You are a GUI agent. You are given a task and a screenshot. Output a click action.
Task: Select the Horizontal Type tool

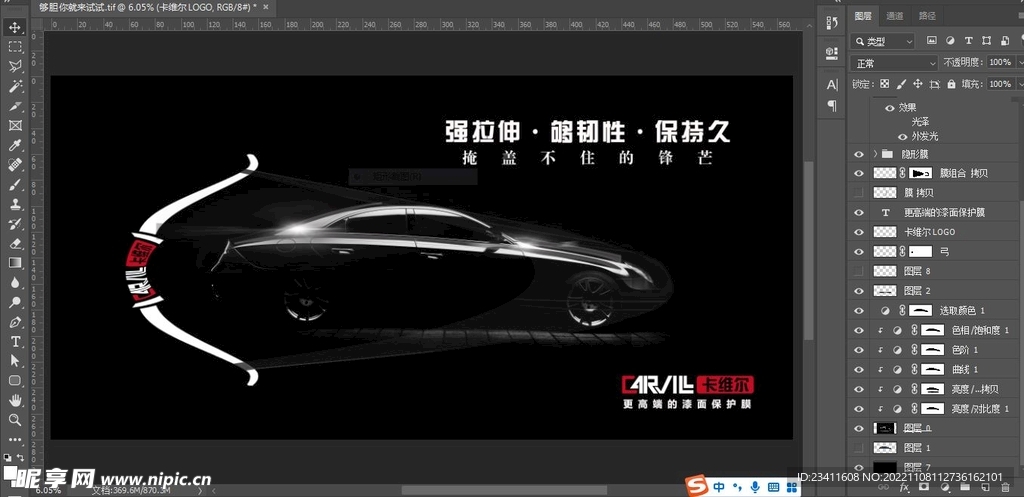pyautogui.click(x=15, y=341)
